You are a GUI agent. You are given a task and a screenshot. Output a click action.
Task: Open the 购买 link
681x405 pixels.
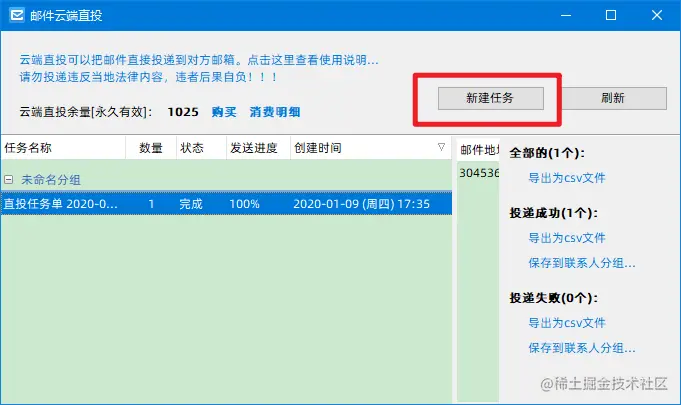click(224, 112)
